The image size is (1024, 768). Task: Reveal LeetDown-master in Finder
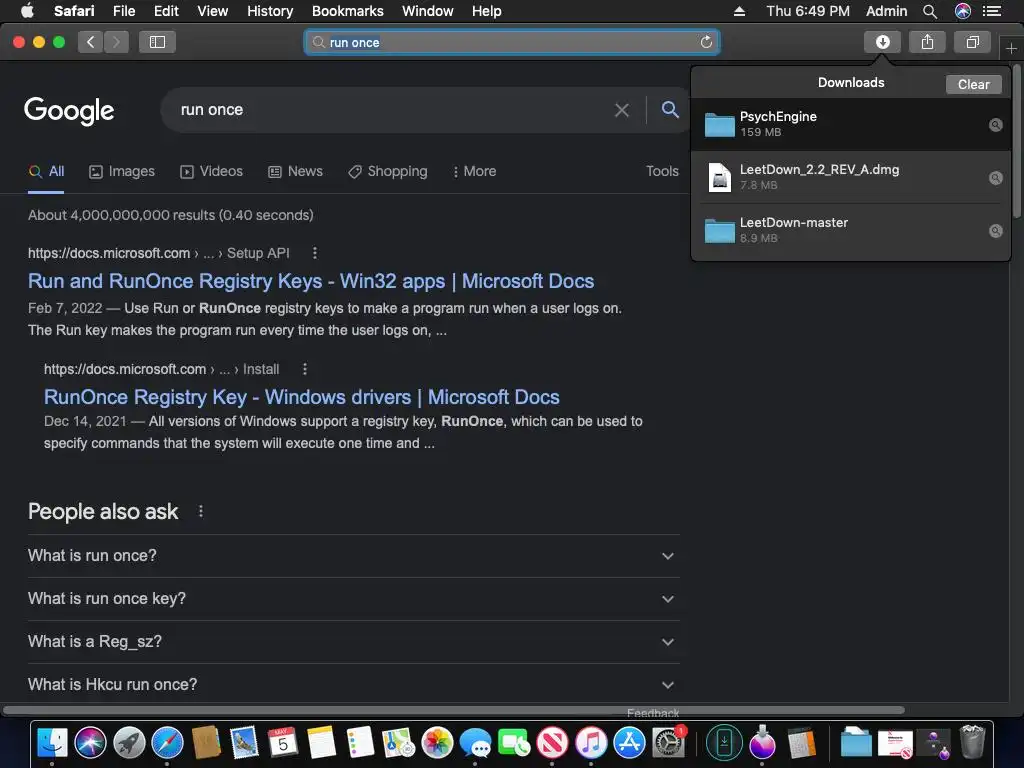(995, 231)
